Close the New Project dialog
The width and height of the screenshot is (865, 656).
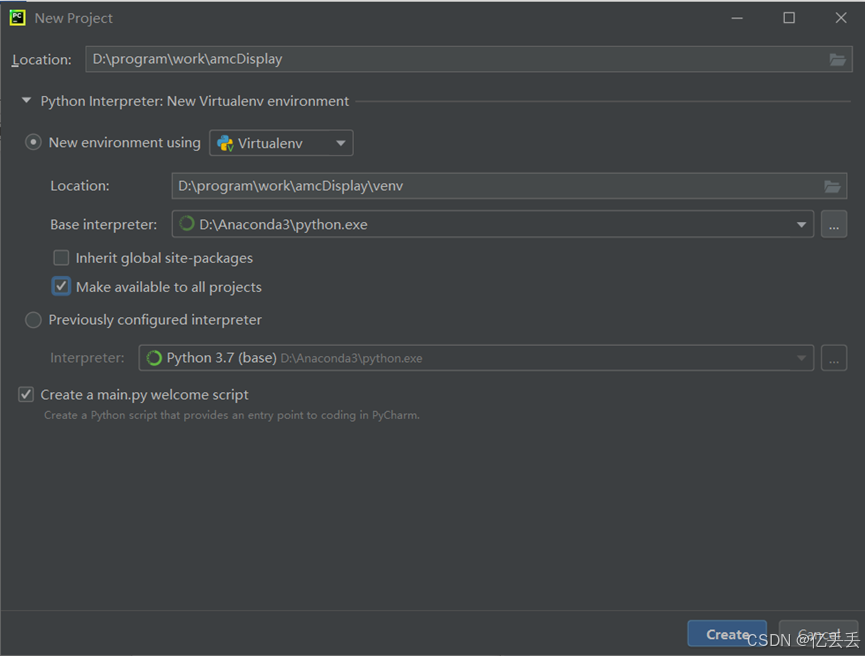[x=841, y=18]
